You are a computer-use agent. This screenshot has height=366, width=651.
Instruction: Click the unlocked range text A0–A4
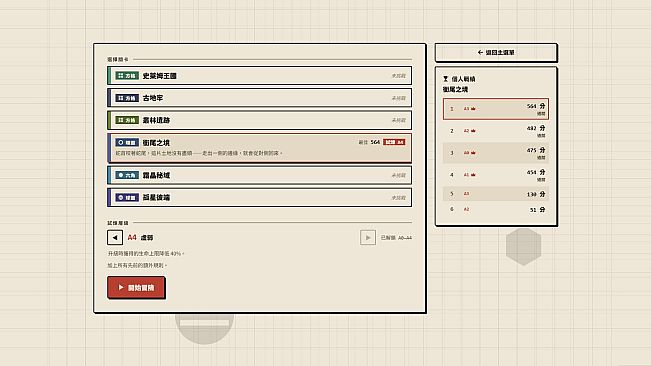point(405,238)
